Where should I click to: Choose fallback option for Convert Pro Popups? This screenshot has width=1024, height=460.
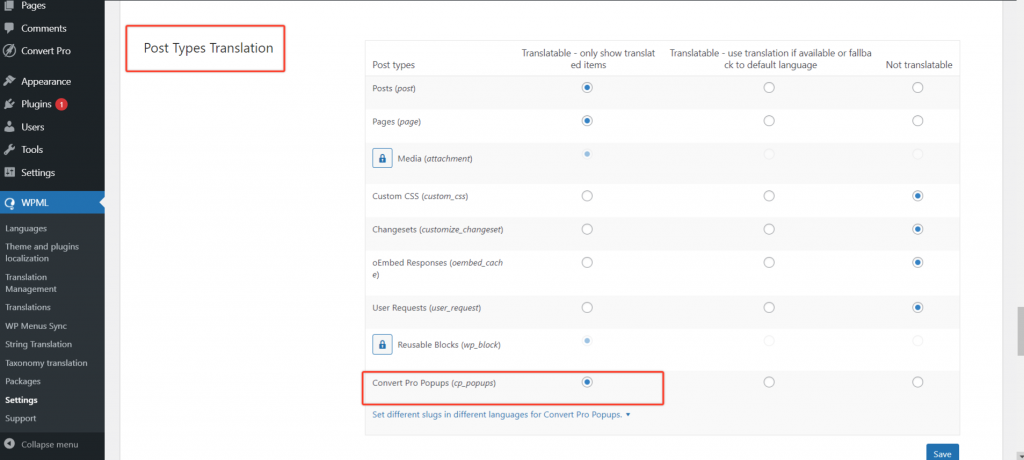(x=769, y=382)
